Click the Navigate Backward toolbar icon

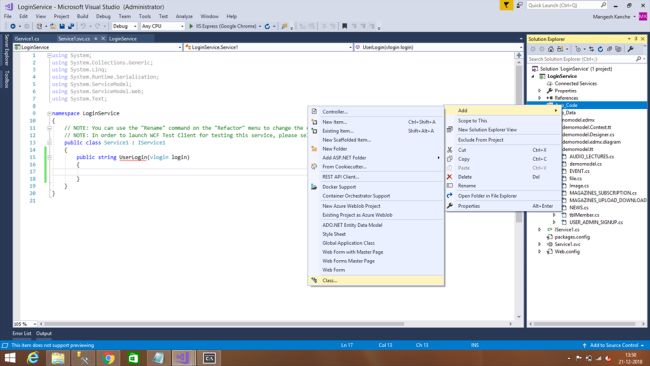coord(13,26)
